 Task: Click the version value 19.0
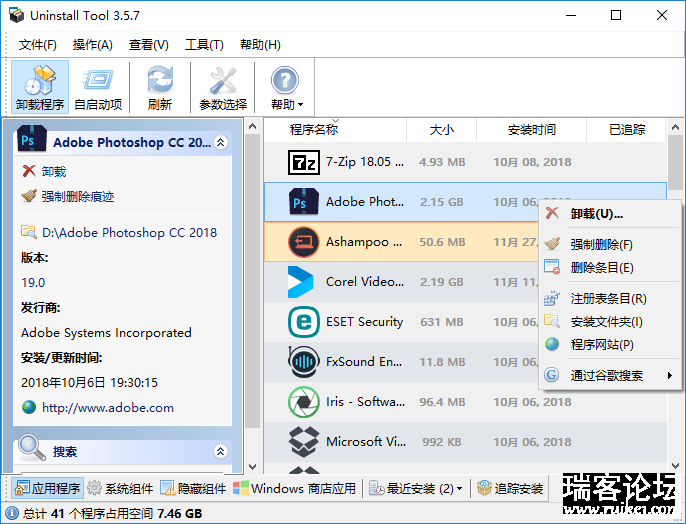33,283
